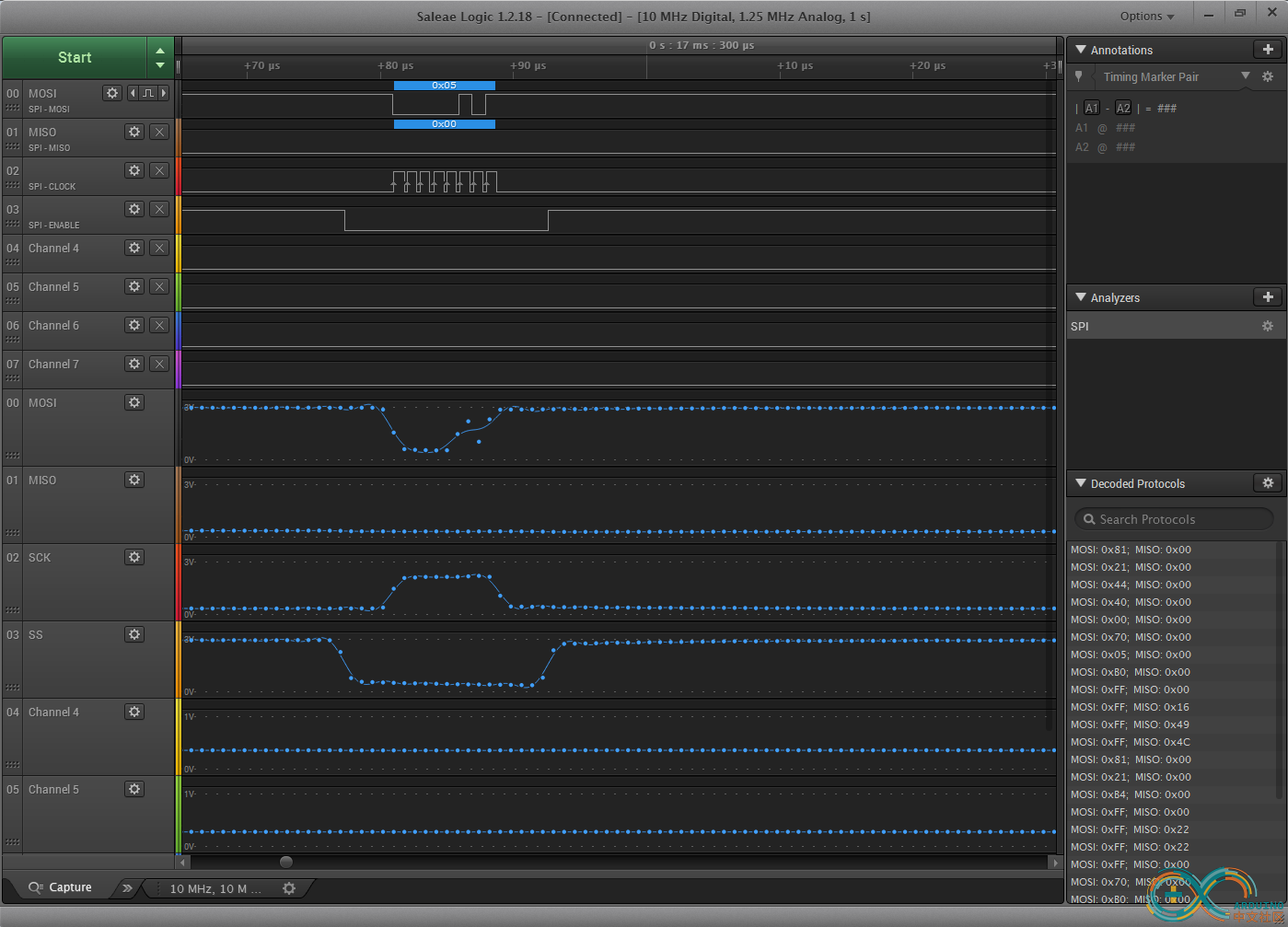Jump to next edge on MOSI channel
This screenshot has height=927, width=1288.
point(164,93)
